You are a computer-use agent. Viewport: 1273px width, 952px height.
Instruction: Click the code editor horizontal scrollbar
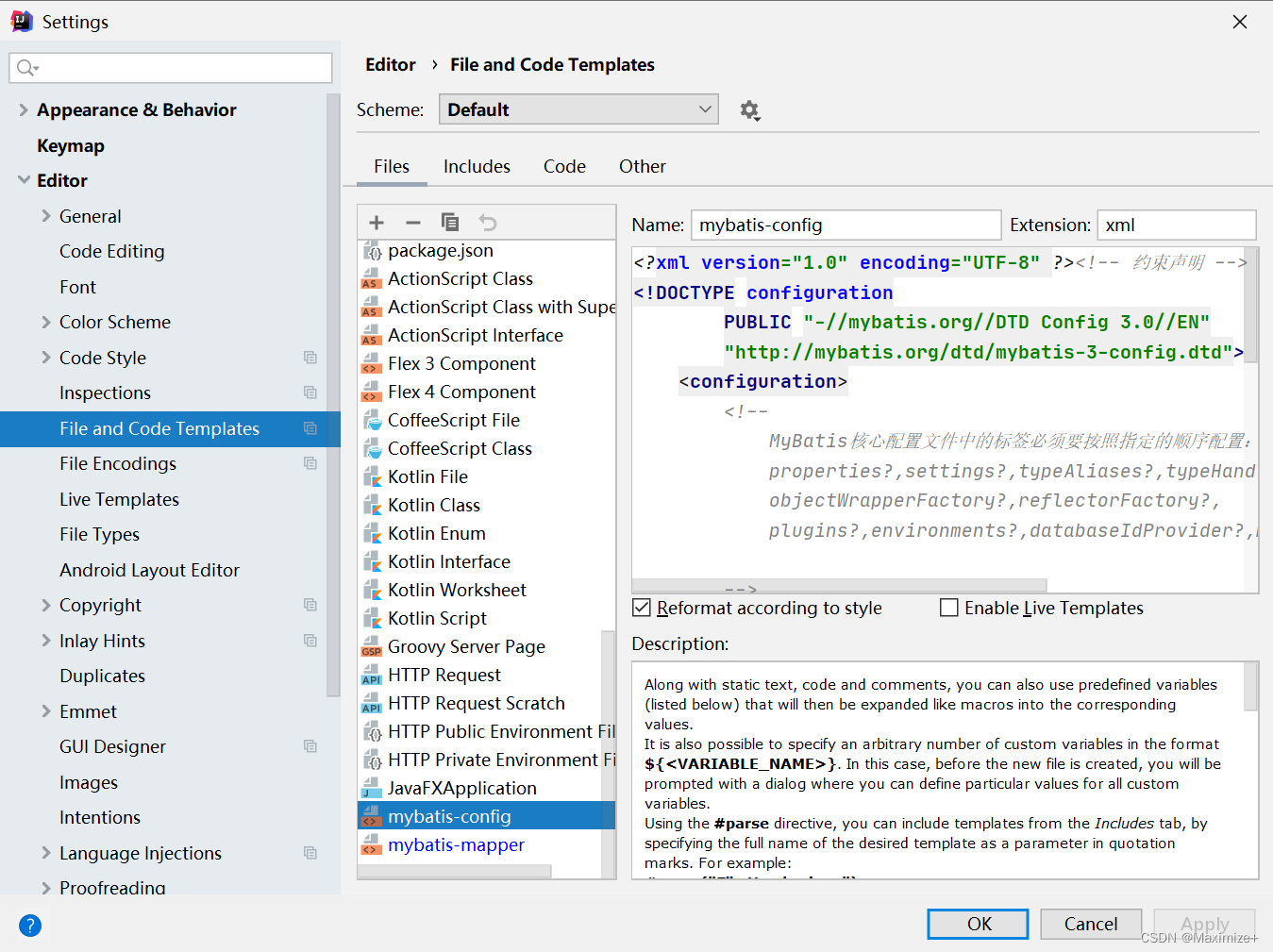tap(840, 586)
